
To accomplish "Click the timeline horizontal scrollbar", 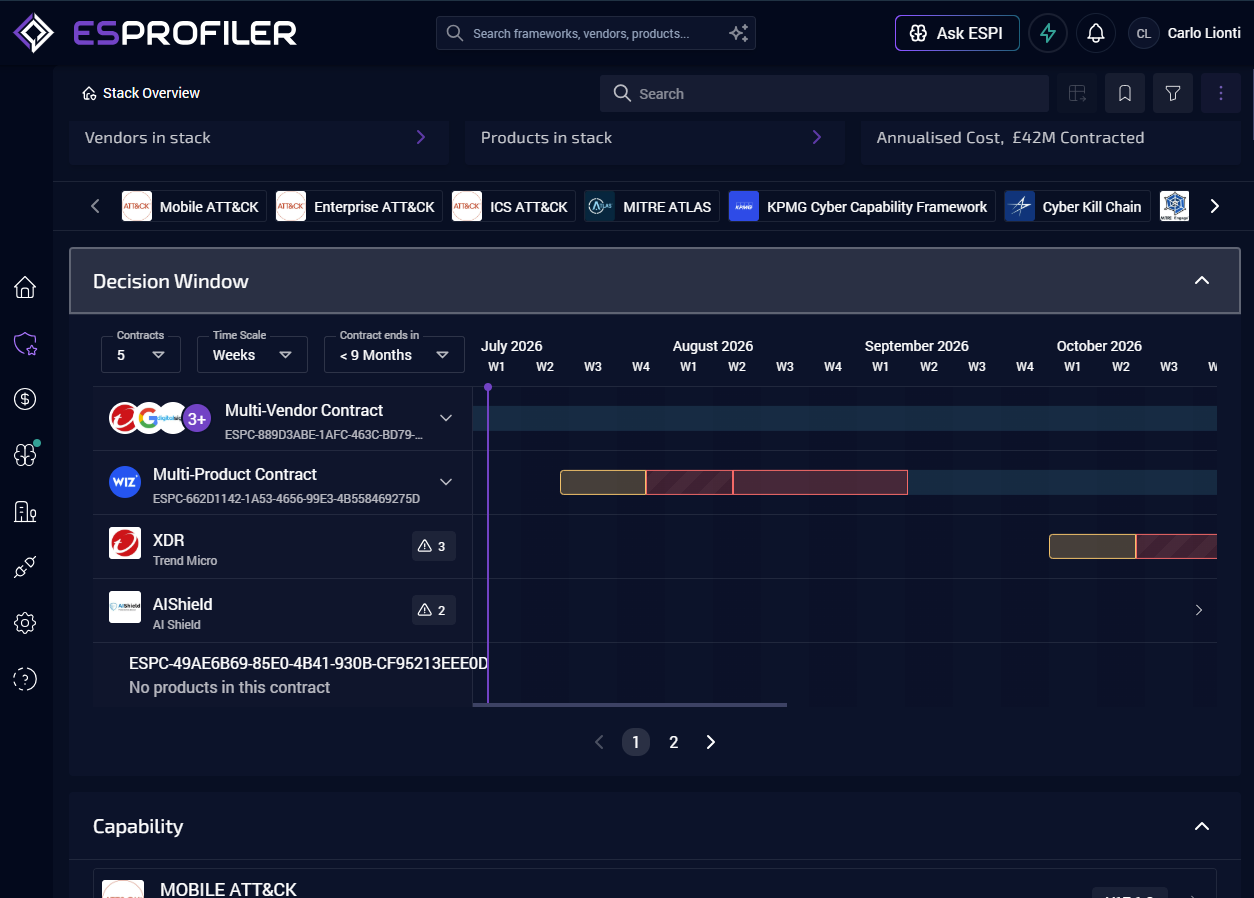I will [630, 705].
